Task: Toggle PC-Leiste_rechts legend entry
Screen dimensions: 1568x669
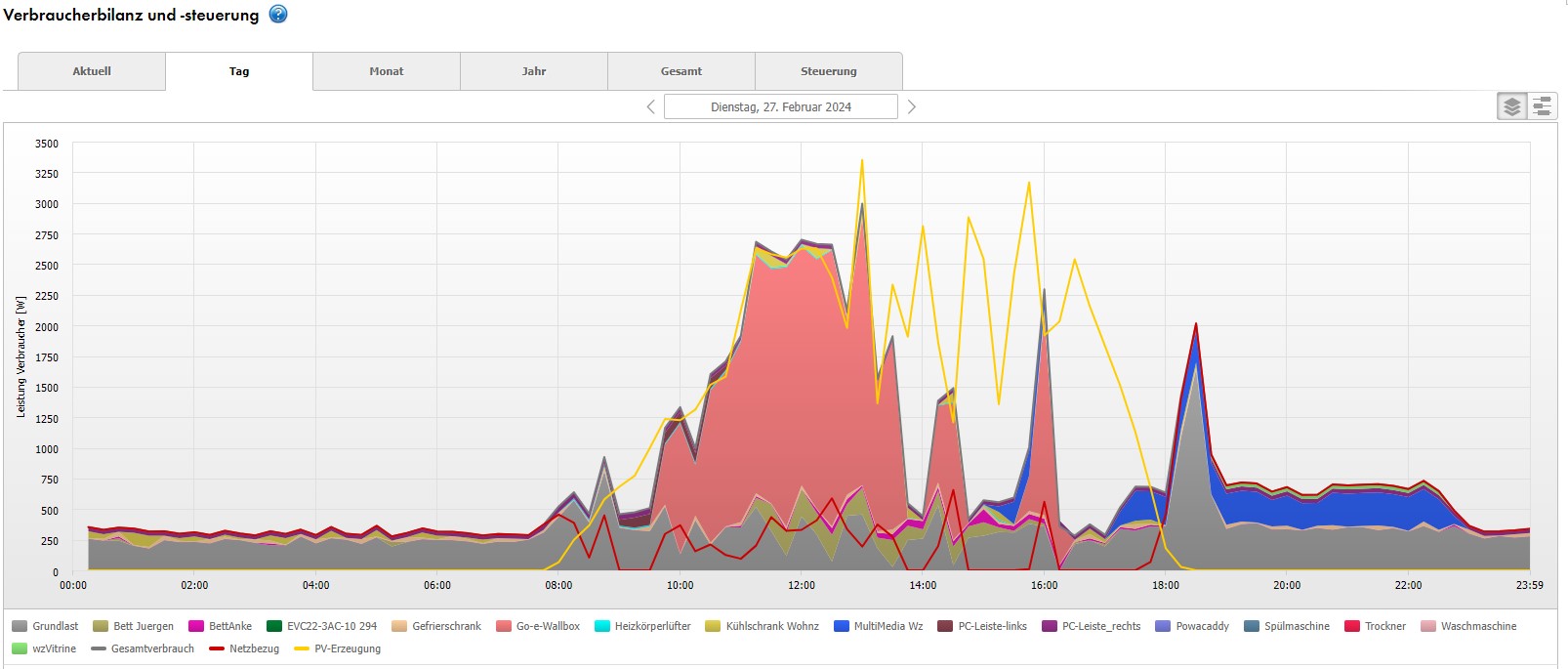Action: pyautogui.click(x=1092, y=626)
